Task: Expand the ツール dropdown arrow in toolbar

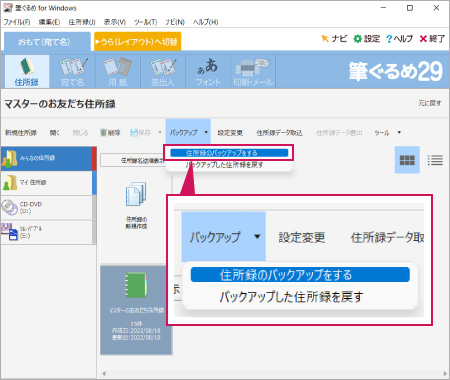Action: point(399,132)
